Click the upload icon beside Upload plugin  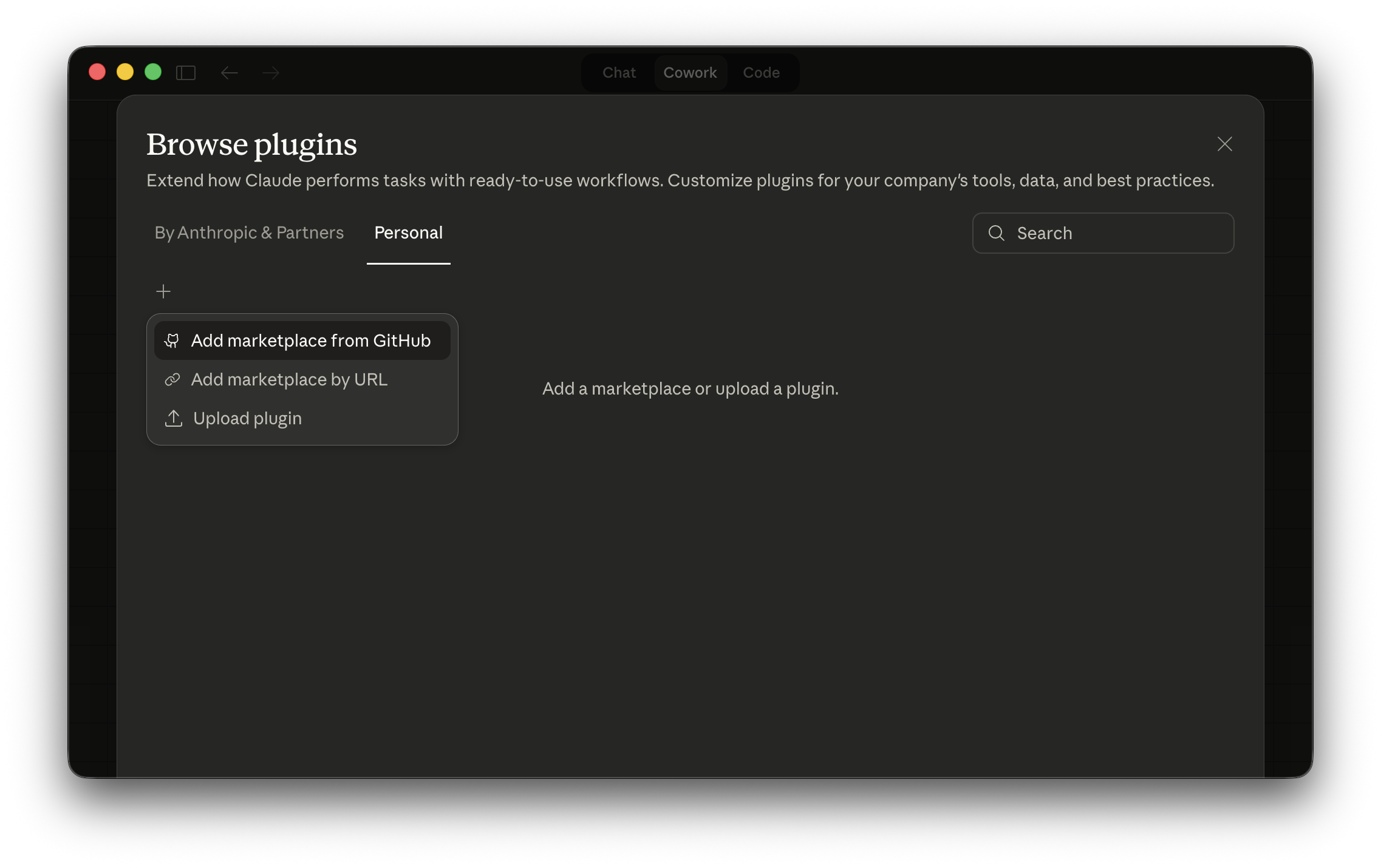coord(173,418)
